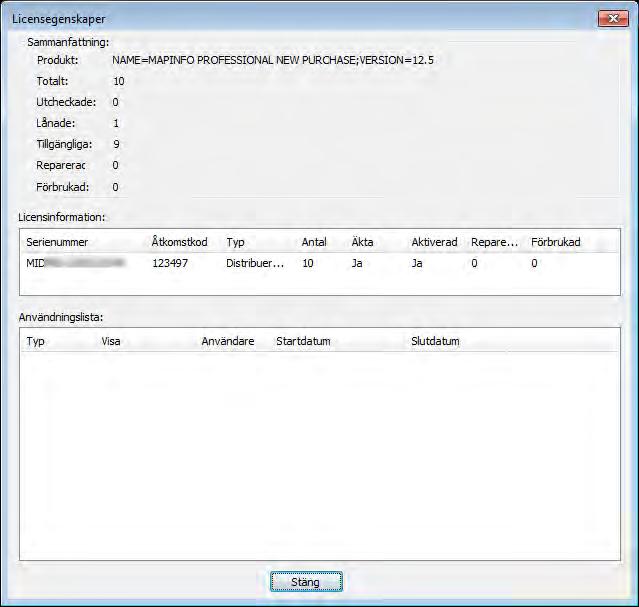Click the Aktiverad column header
Screen dimensions: 639x607
point(434,242)
